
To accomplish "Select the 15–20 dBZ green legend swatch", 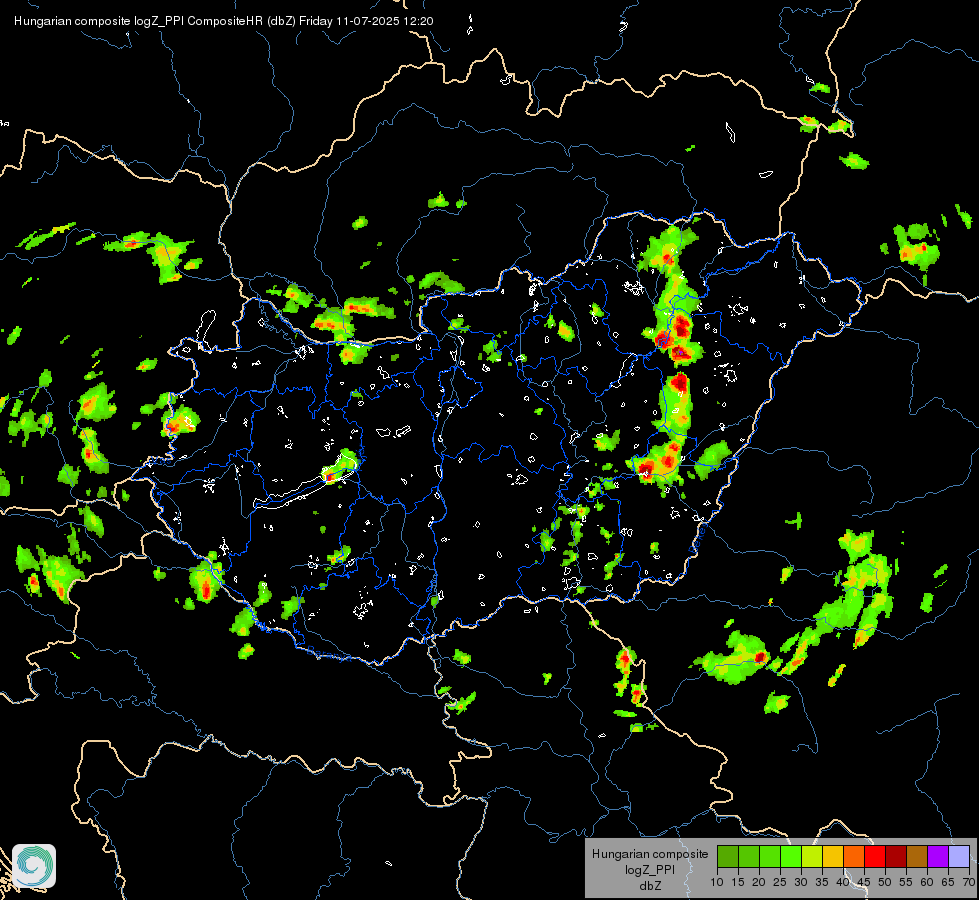I will tap(749, 856).
